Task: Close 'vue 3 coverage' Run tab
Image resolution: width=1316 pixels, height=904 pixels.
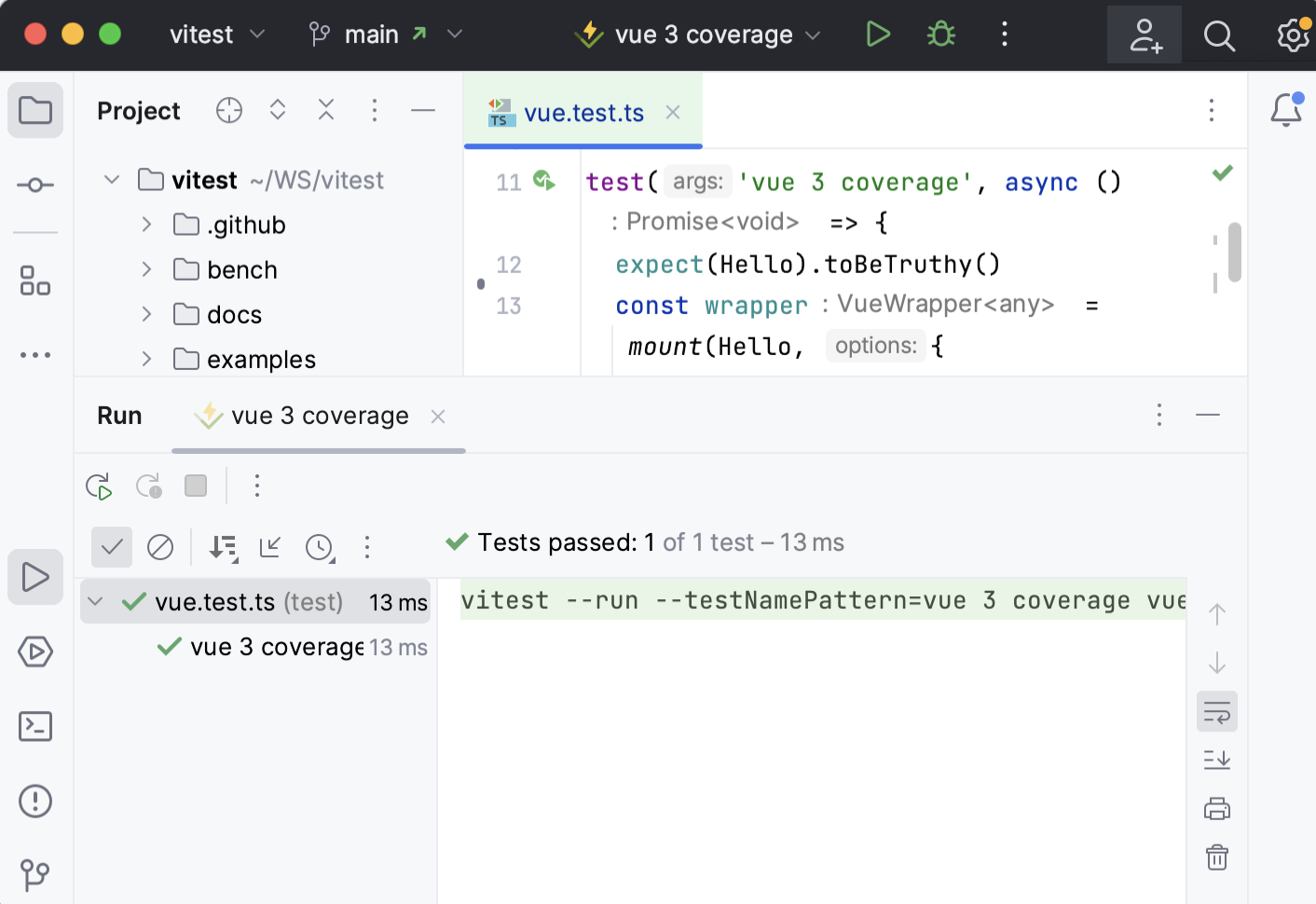Action: pos(438,416)
